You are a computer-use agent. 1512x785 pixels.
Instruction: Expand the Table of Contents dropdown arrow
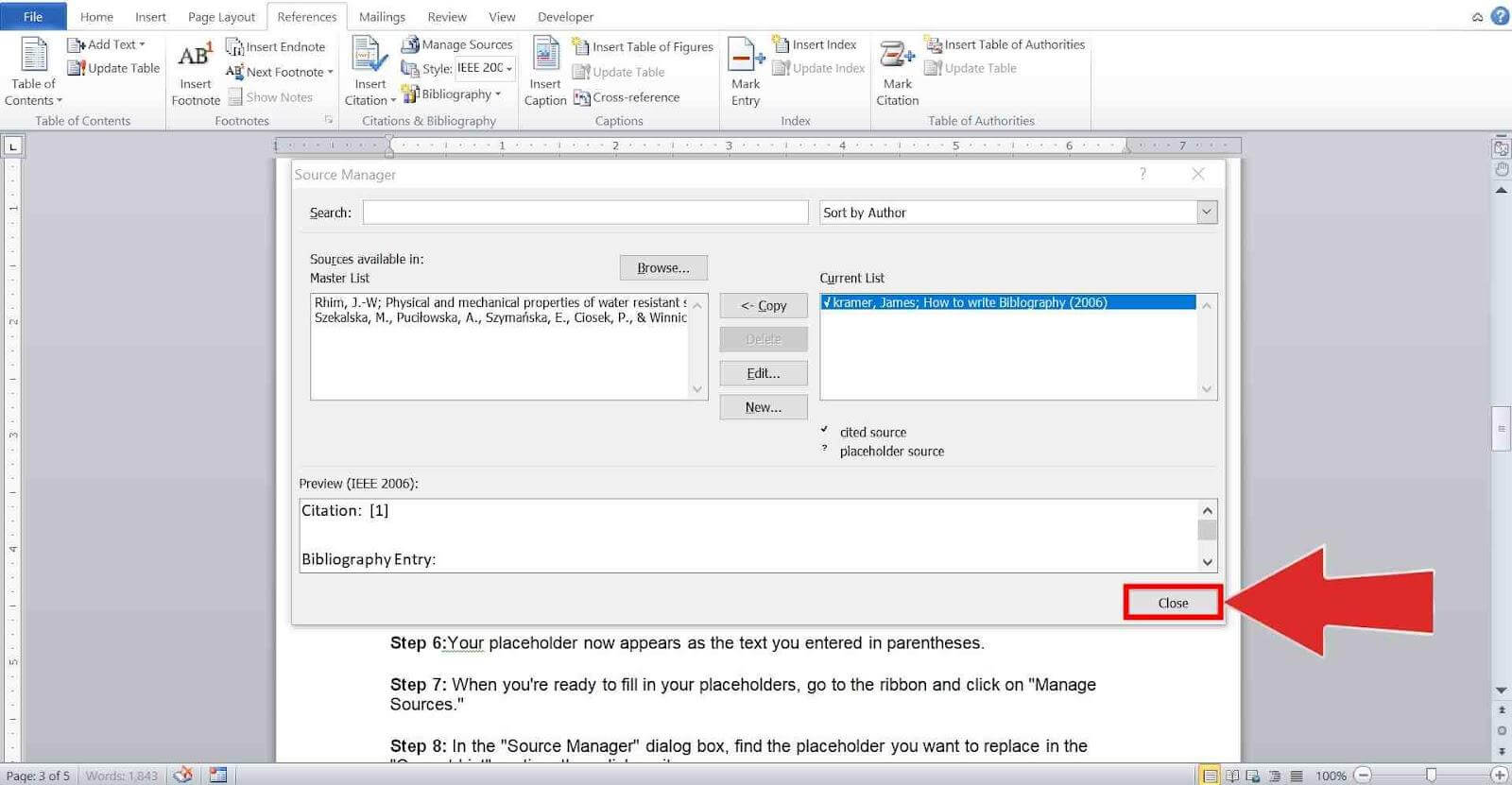tap(59, 101)
